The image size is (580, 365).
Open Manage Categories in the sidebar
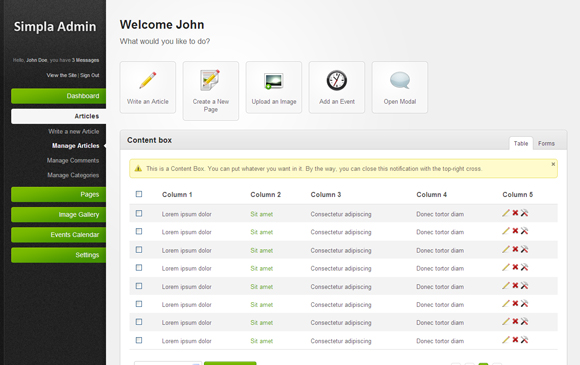(73, 175)
